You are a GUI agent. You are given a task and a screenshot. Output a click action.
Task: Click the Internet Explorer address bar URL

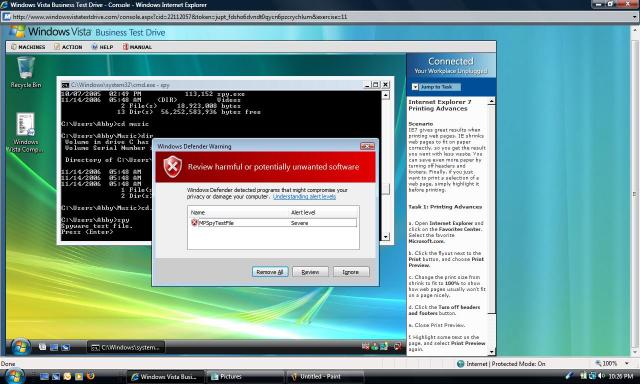point(180,17)
